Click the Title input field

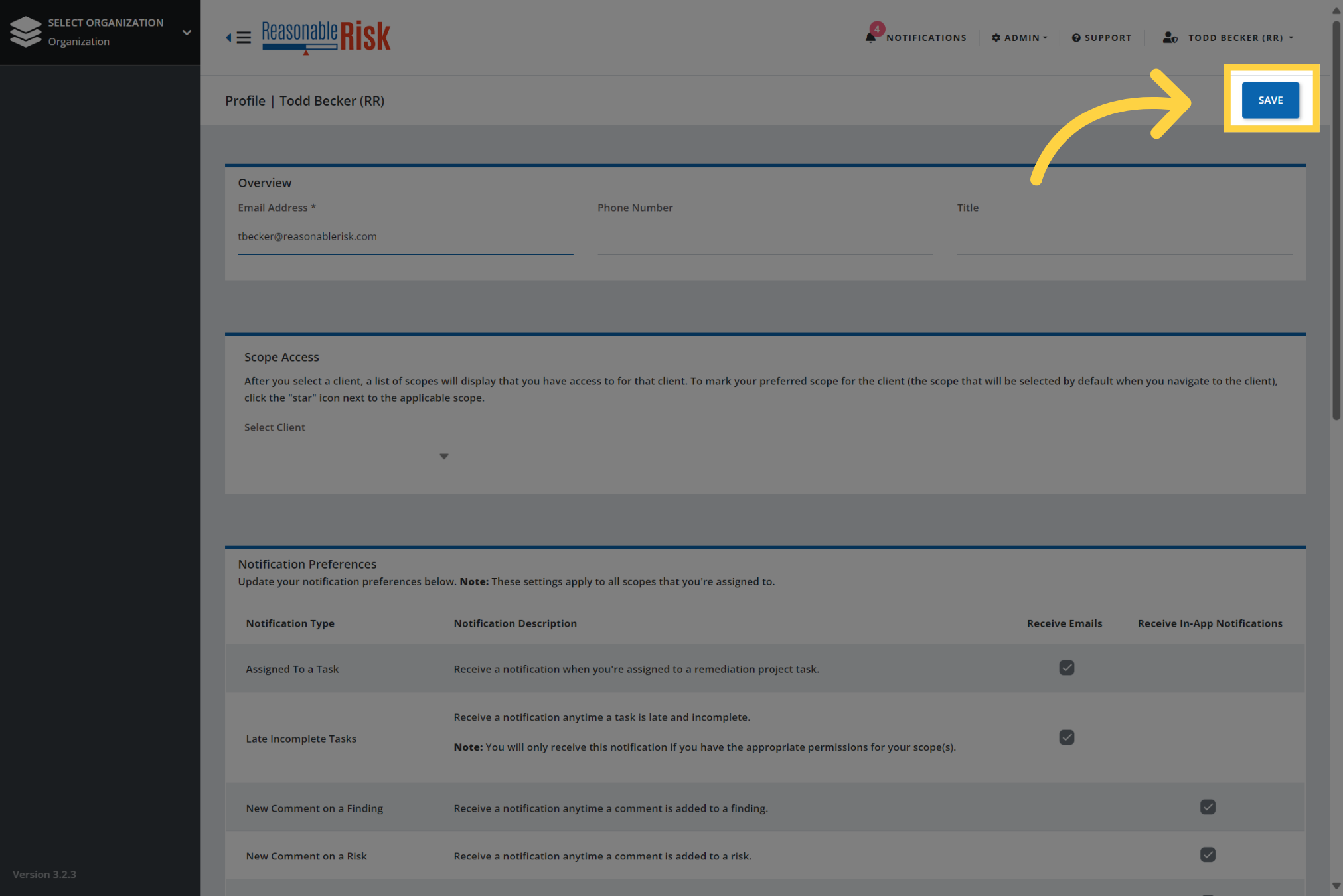pos(1124,237)
